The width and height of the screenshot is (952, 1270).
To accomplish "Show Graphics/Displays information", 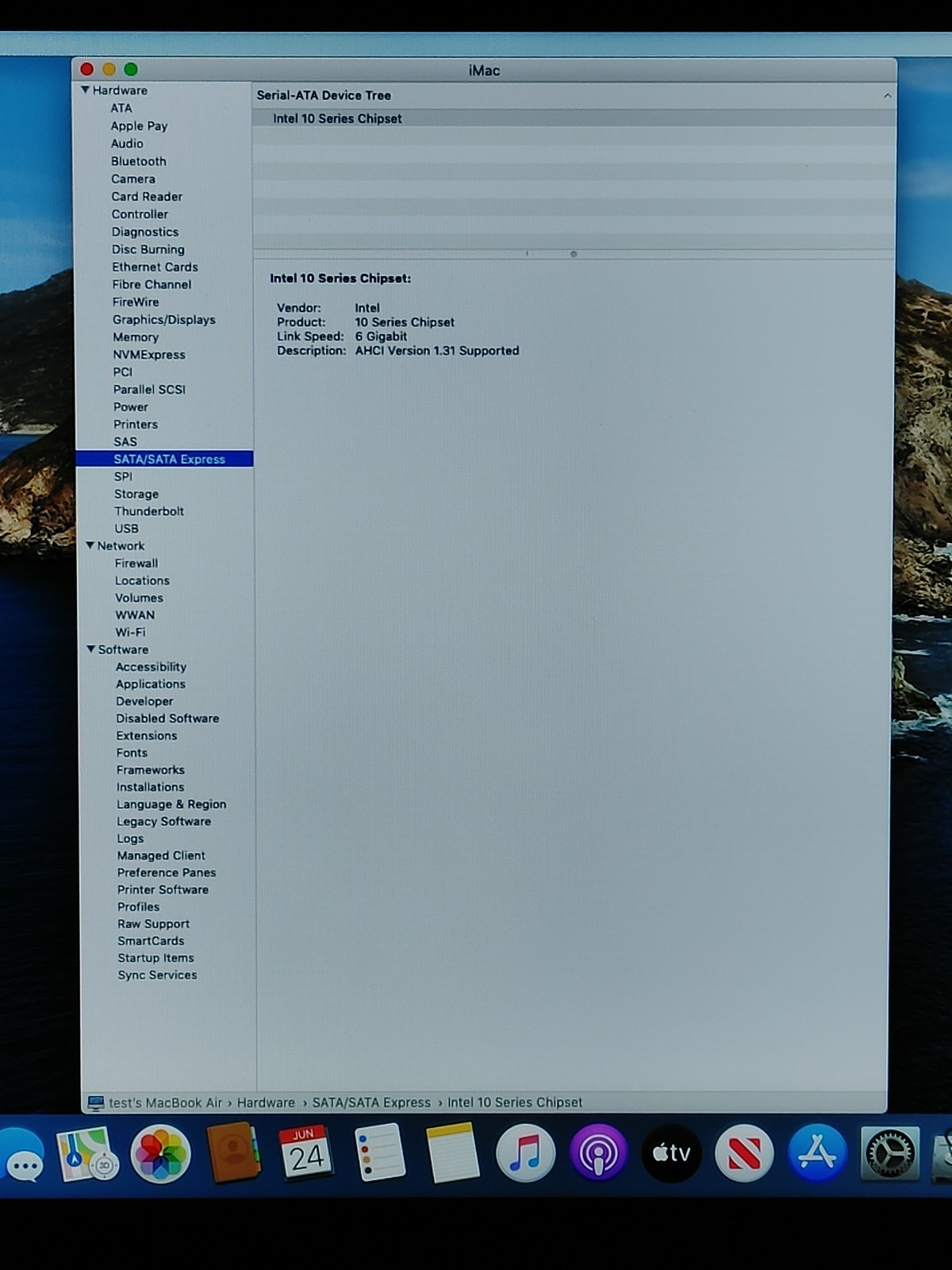I will point(164,319).
